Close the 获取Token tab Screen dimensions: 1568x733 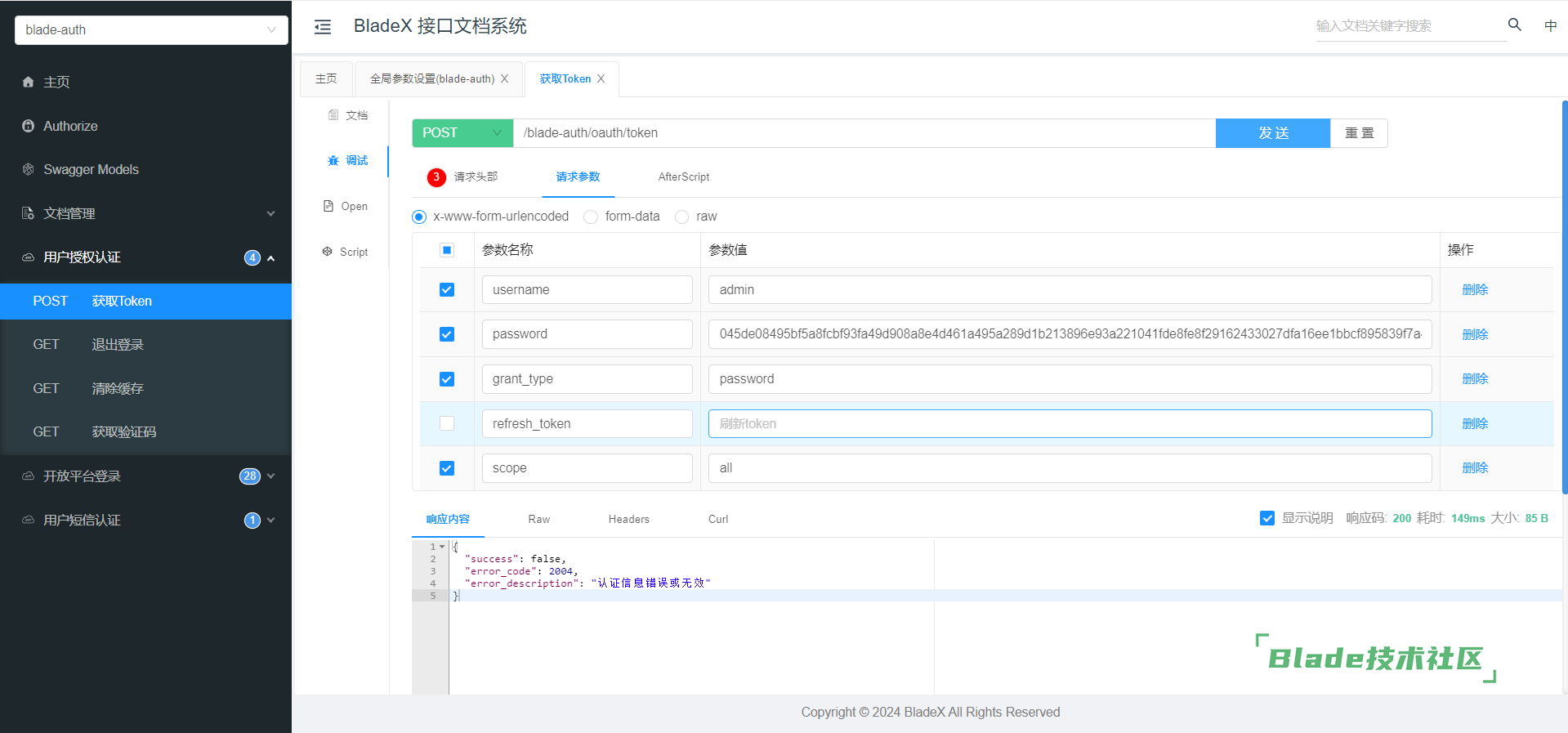point(601,78)
